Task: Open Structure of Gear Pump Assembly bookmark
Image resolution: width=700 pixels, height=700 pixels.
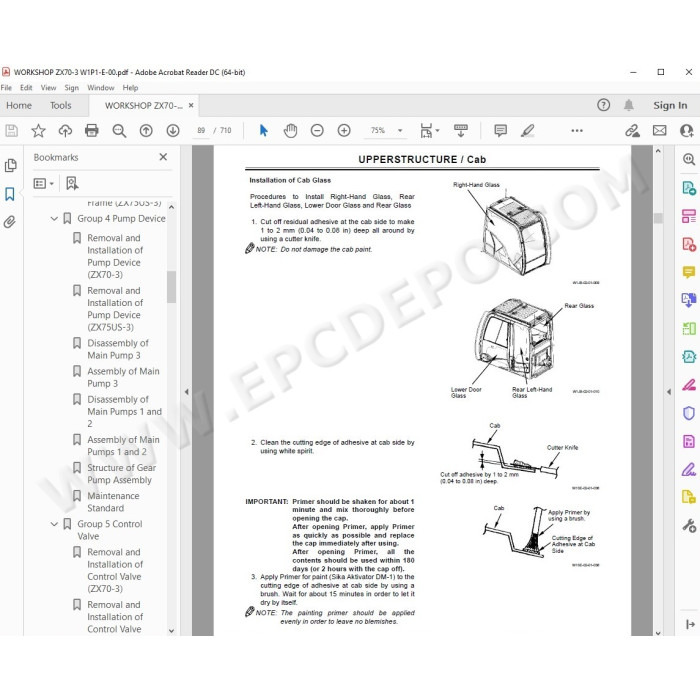Action: pyautogui.click(x=121, y=474)
